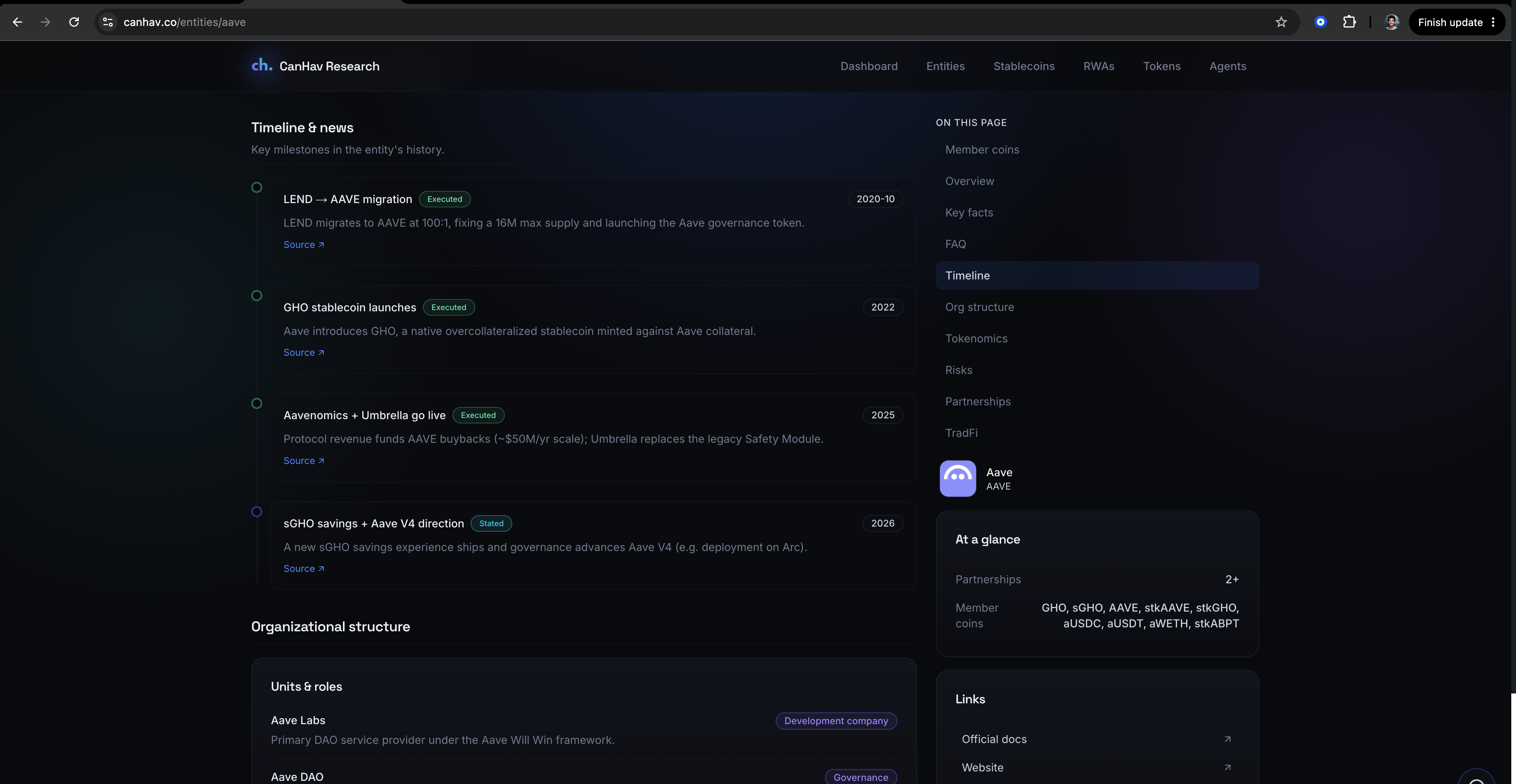Open the Tokens nav item
Screen dimensions: 1516x784
[1162, 67]
